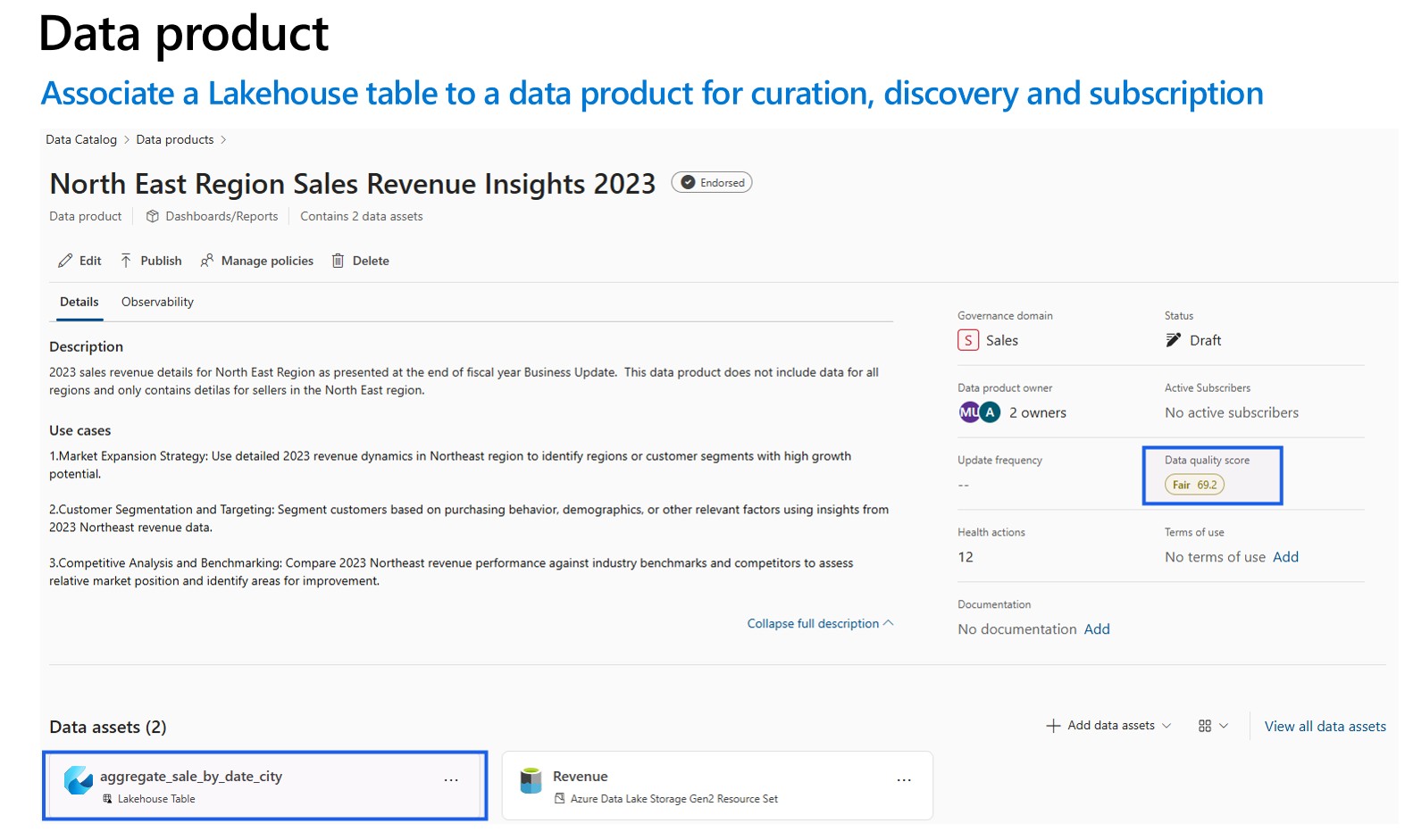1413x840 pixels.
Task: Click the Manage policies people icon
Action: (x=207, y=261)
